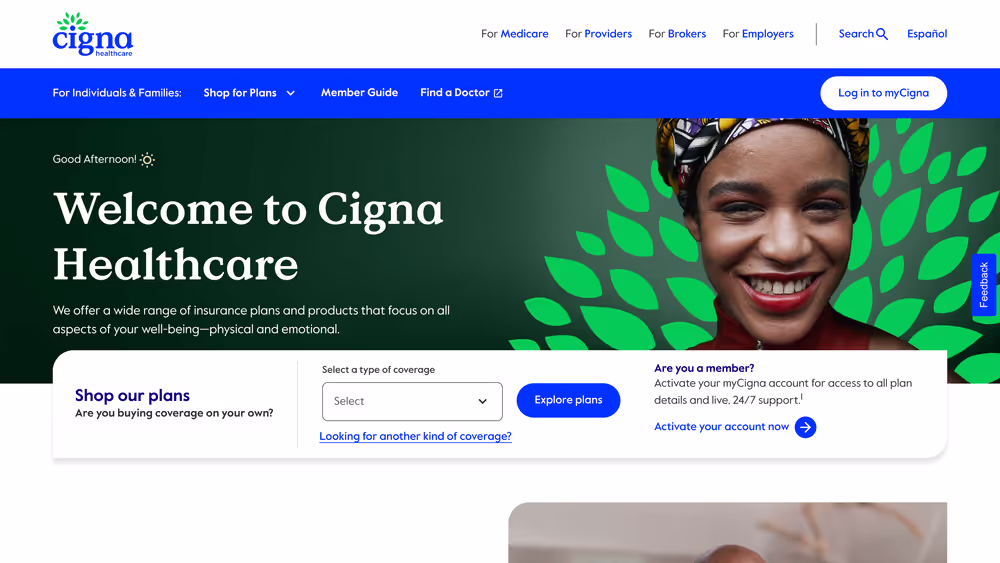Click the image thumbnail below the plans card
The width and height of the screenshot is (1000, 563).
[728, 532]
